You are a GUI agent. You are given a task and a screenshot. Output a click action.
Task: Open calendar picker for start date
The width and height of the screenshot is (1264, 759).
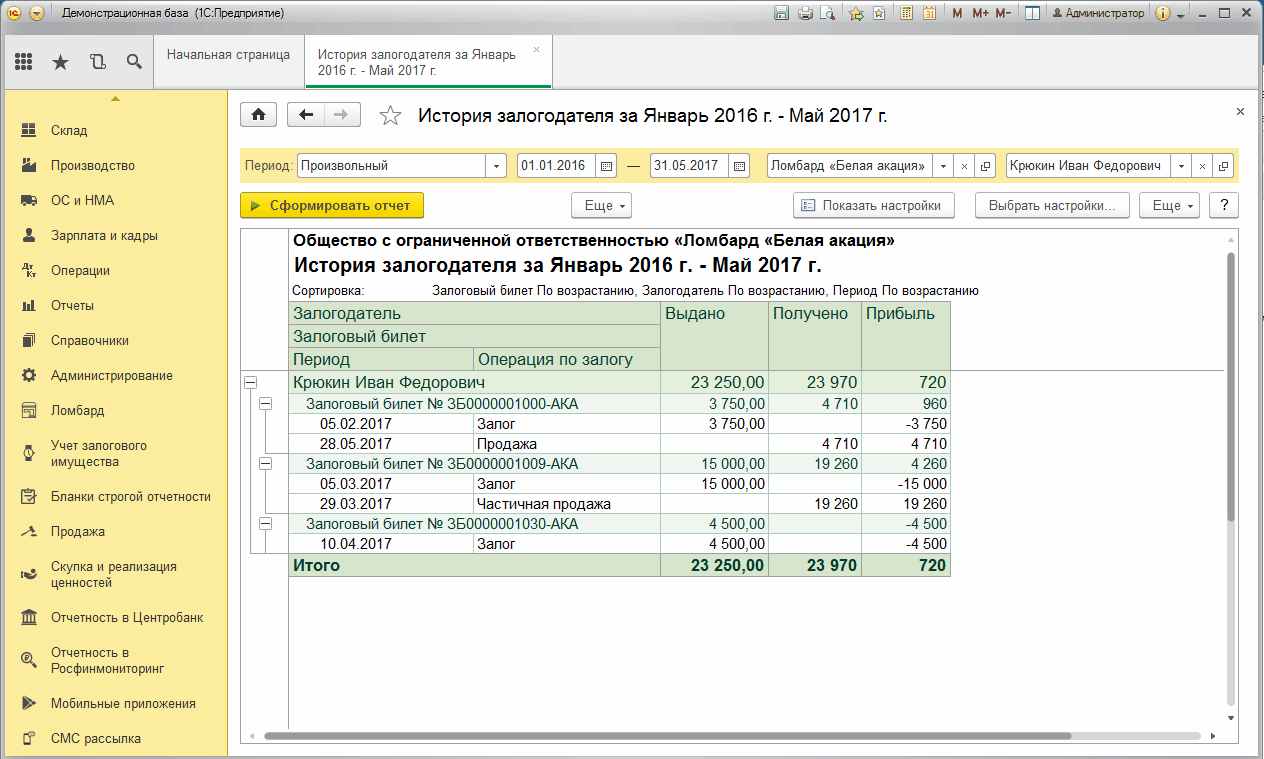[x=606, y=166]
